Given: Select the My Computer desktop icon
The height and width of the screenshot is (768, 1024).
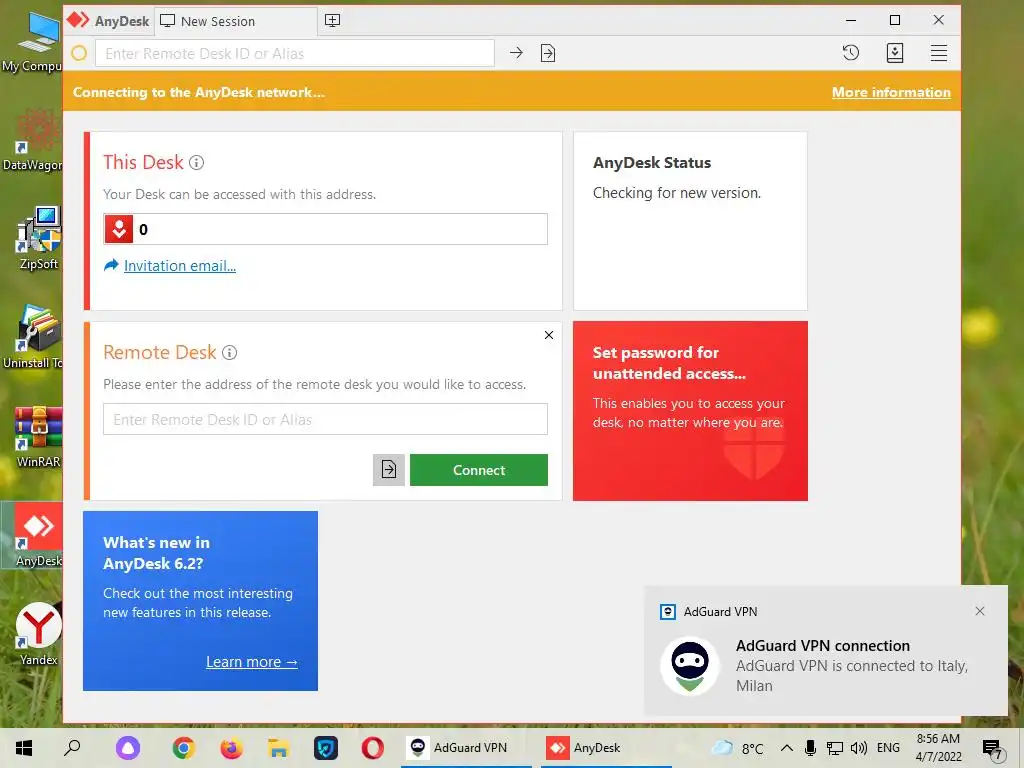Looking at the screenshot, I should click(x=33, y=41).
